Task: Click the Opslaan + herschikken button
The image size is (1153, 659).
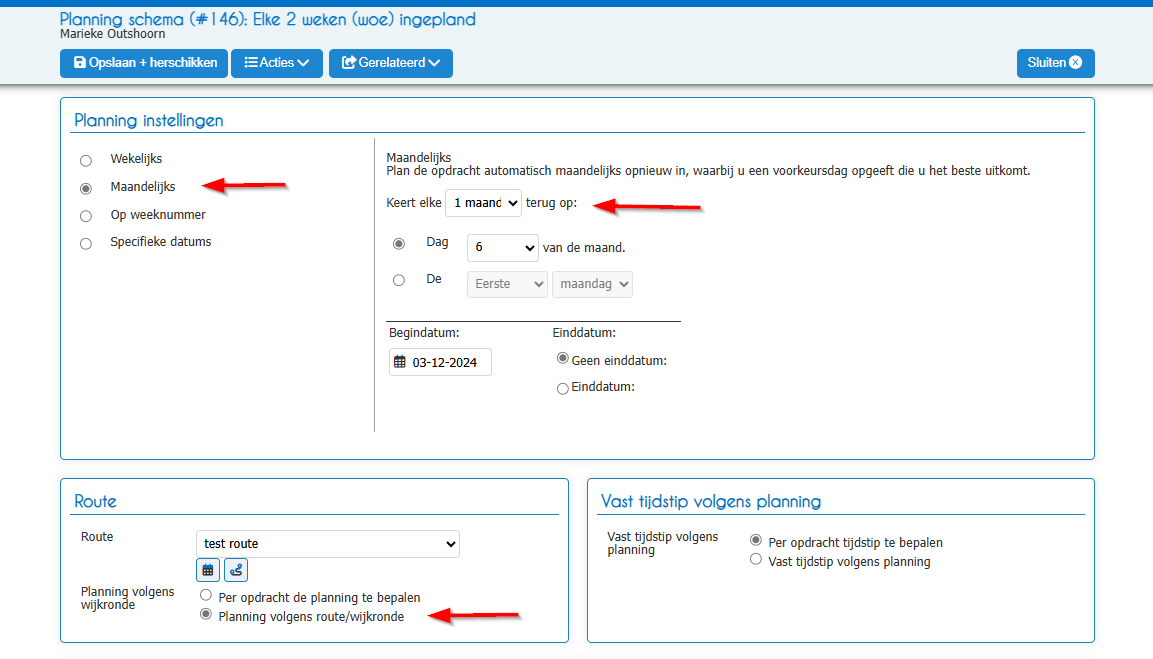Action: [144, 63]
